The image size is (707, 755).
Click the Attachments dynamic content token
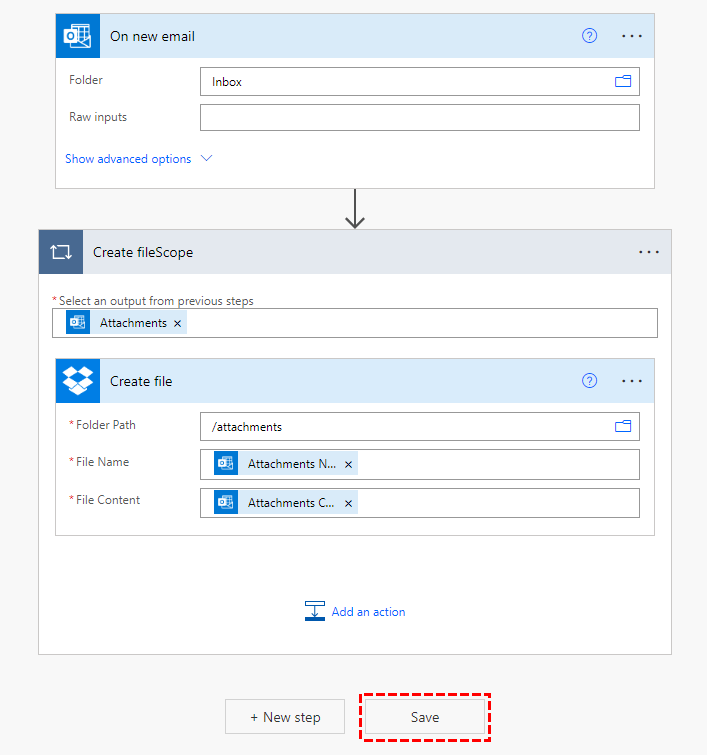[126, 323]
